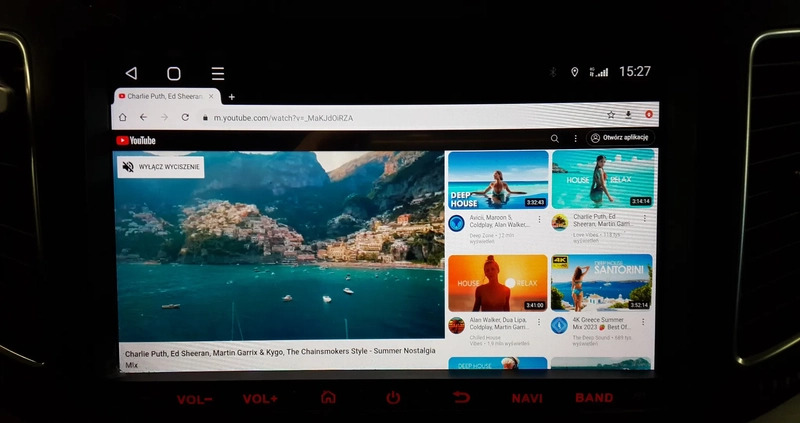Click the Chilled House Vibes channel avatar
800x423 pixels.
(x=457, y=326)
